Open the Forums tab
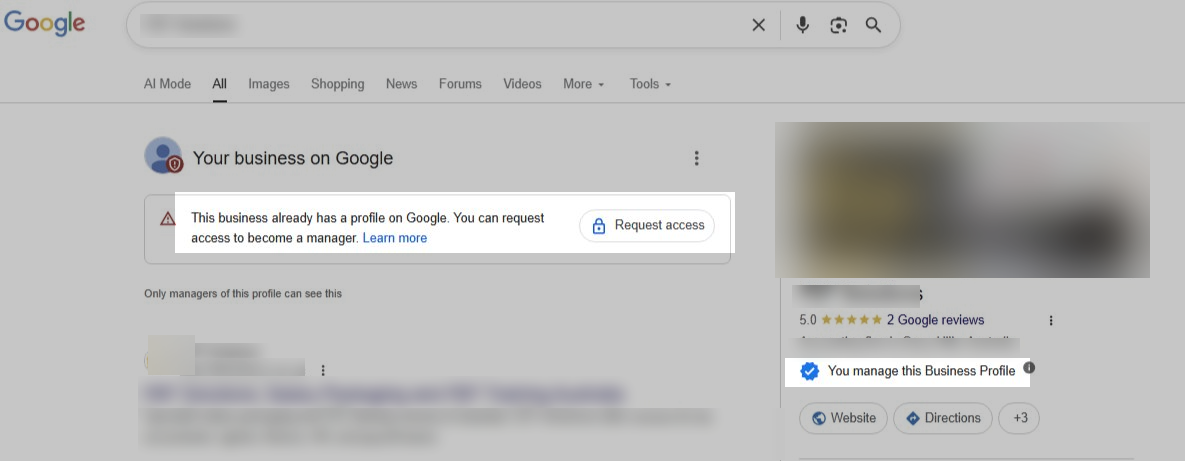The height and width of the screenshot is (461, 1185). pyautogui.click(x=460, y=84)
